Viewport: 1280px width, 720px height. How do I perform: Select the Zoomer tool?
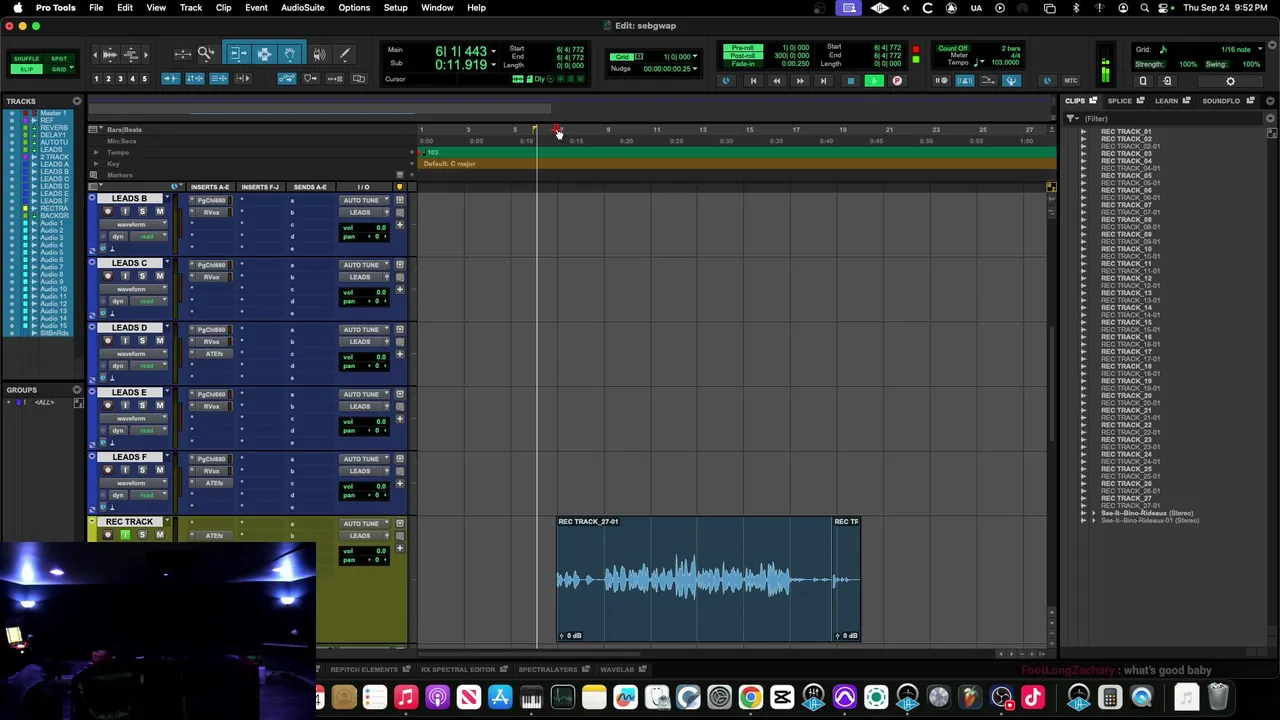[x=206, y=54]
